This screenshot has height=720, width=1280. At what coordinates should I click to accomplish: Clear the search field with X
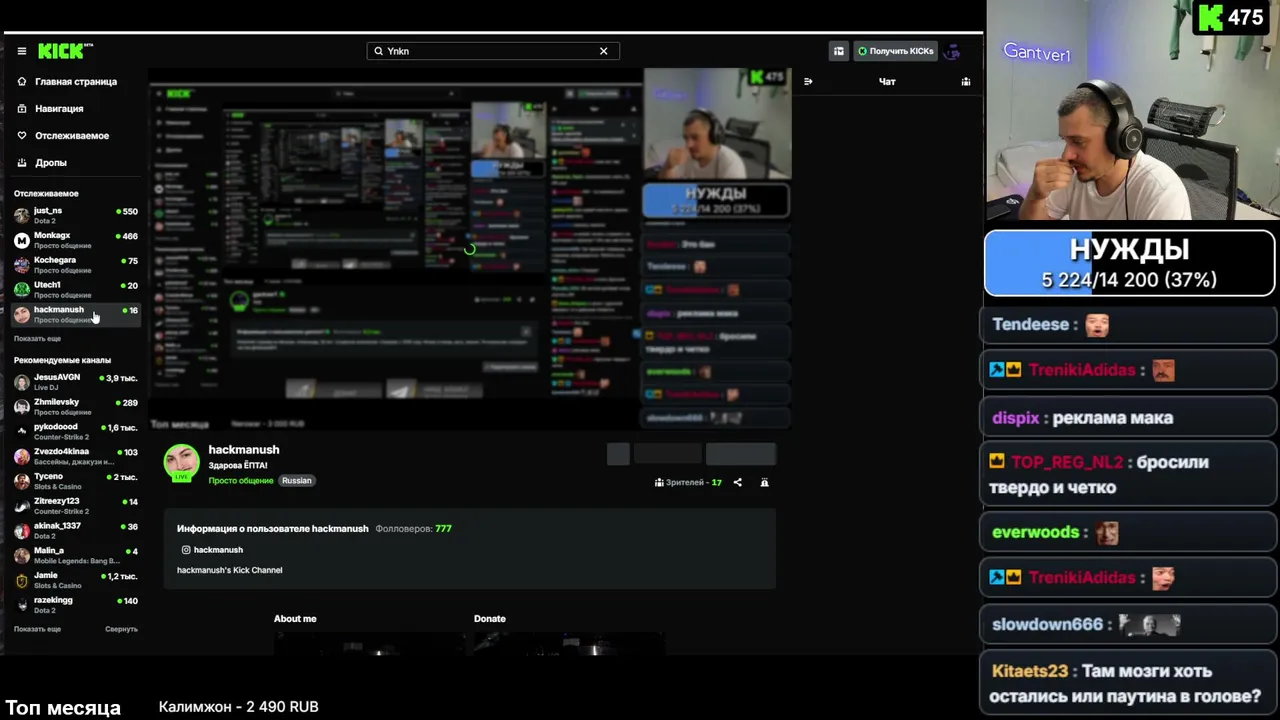[x=603, y=51]
